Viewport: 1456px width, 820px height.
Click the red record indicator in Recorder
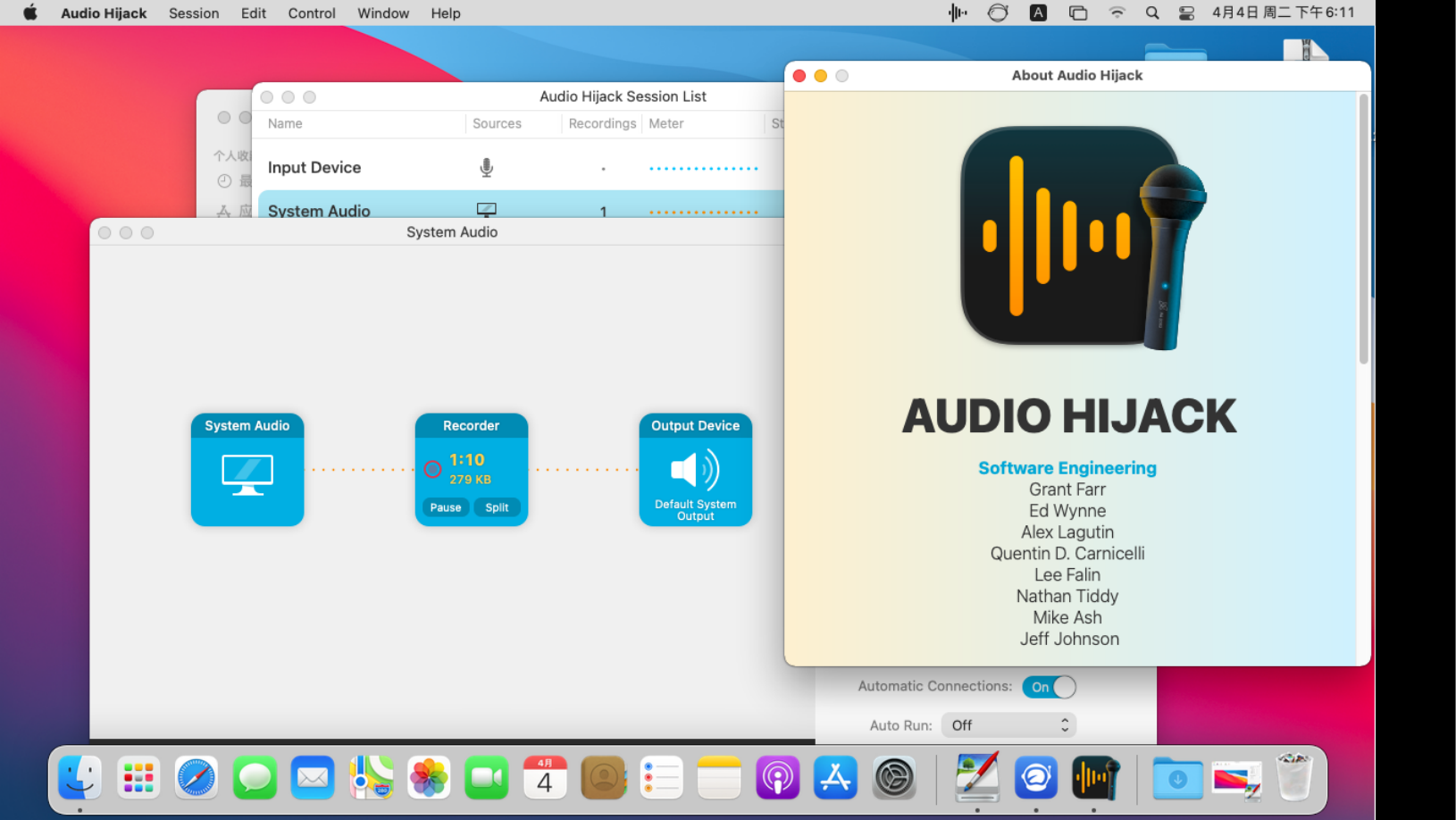point(432,469)
